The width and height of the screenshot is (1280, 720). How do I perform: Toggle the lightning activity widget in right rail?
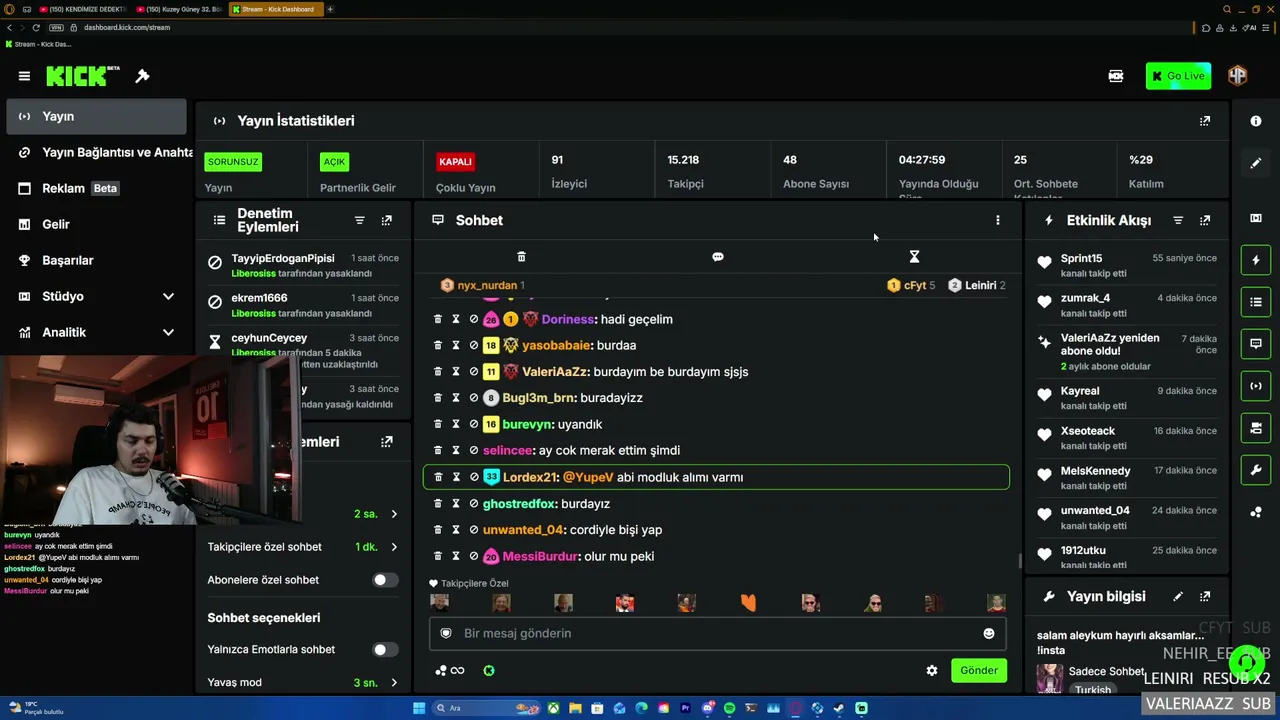tap(1256, 260)
